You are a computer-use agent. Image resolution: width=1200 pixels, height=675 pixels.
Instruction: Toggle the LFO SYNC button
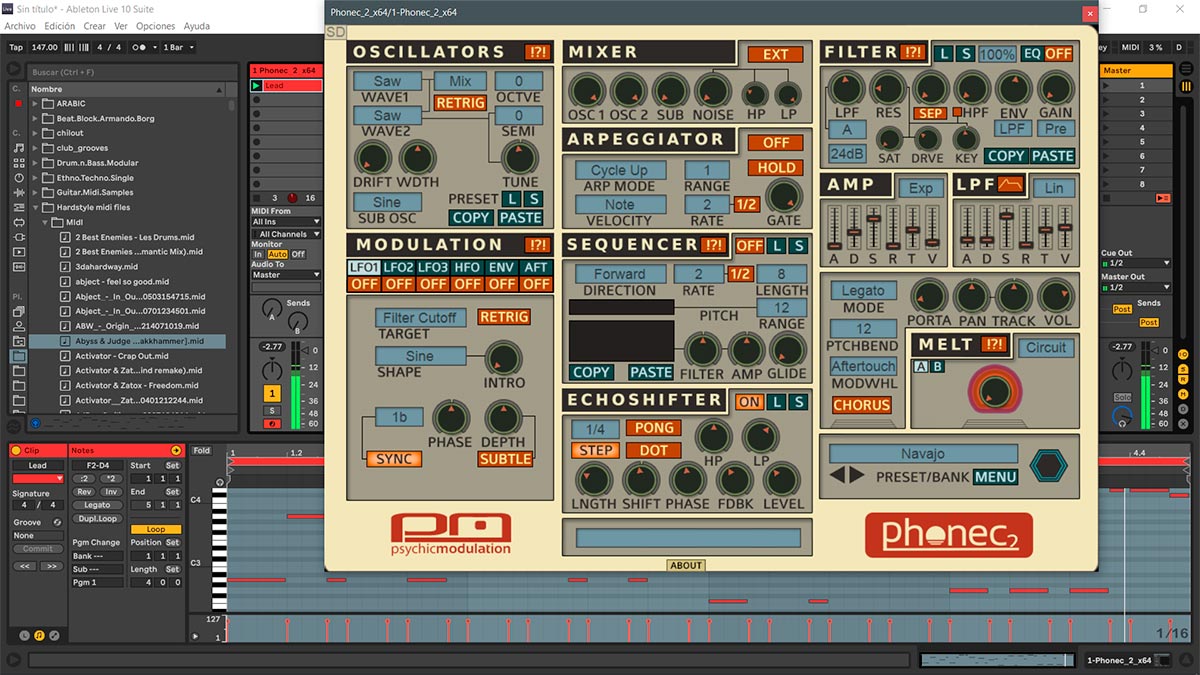393,459
